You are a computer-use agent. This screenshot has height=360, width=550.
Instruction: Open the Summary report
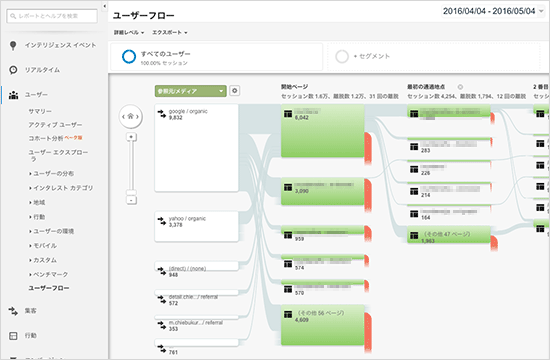point(40,111)
